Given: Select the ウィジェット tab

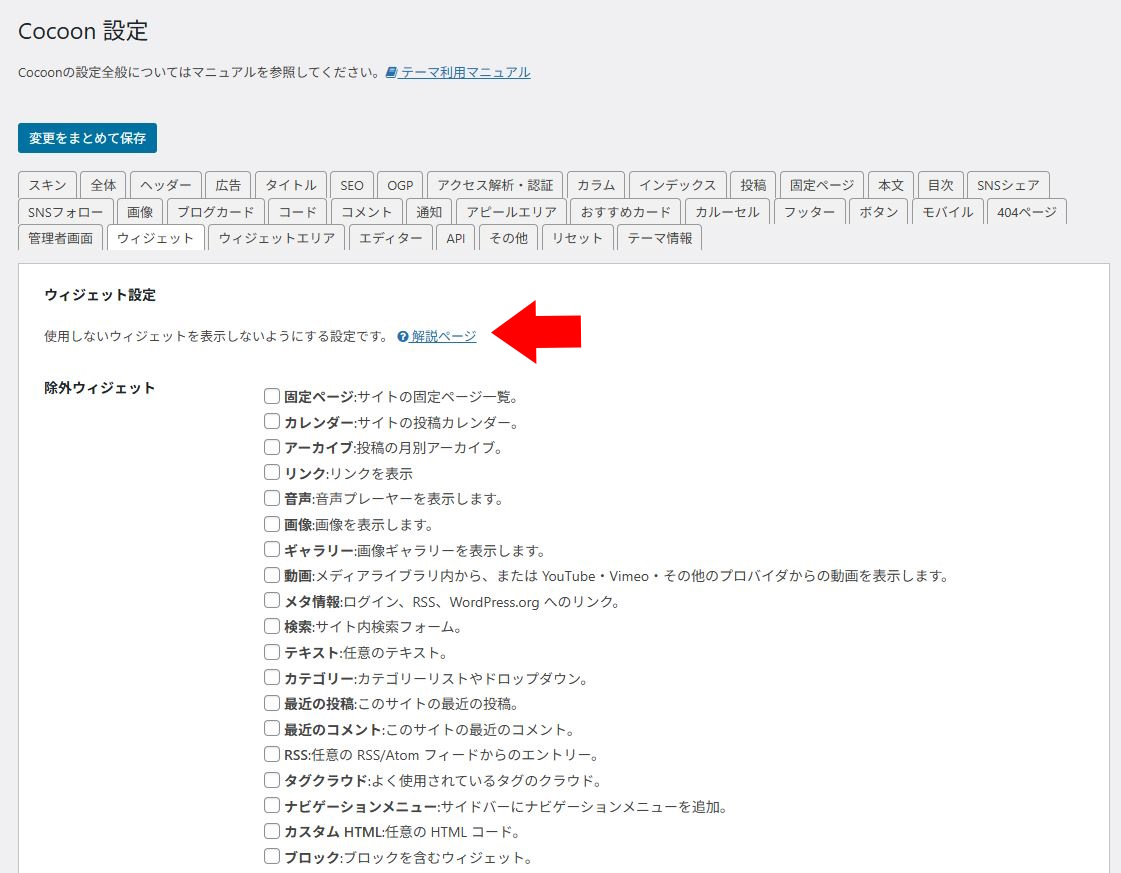Looking at the screenshot, I should (x=155, y=238).
